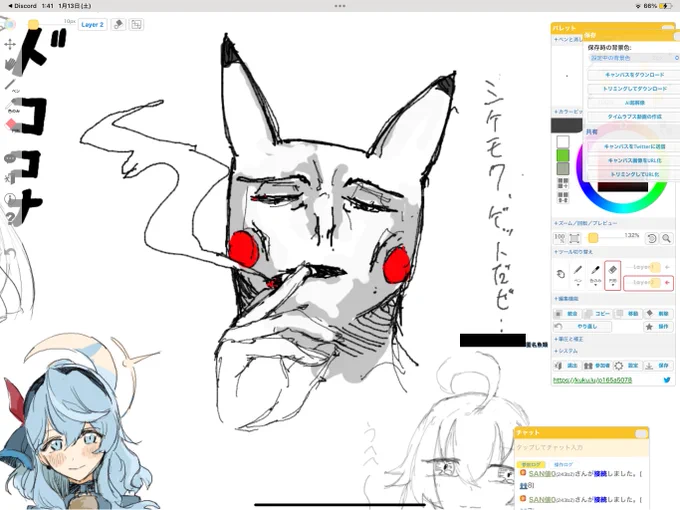Click the 退出 exit button
This screenshot has height=510, width=680.
coord(567,366)
